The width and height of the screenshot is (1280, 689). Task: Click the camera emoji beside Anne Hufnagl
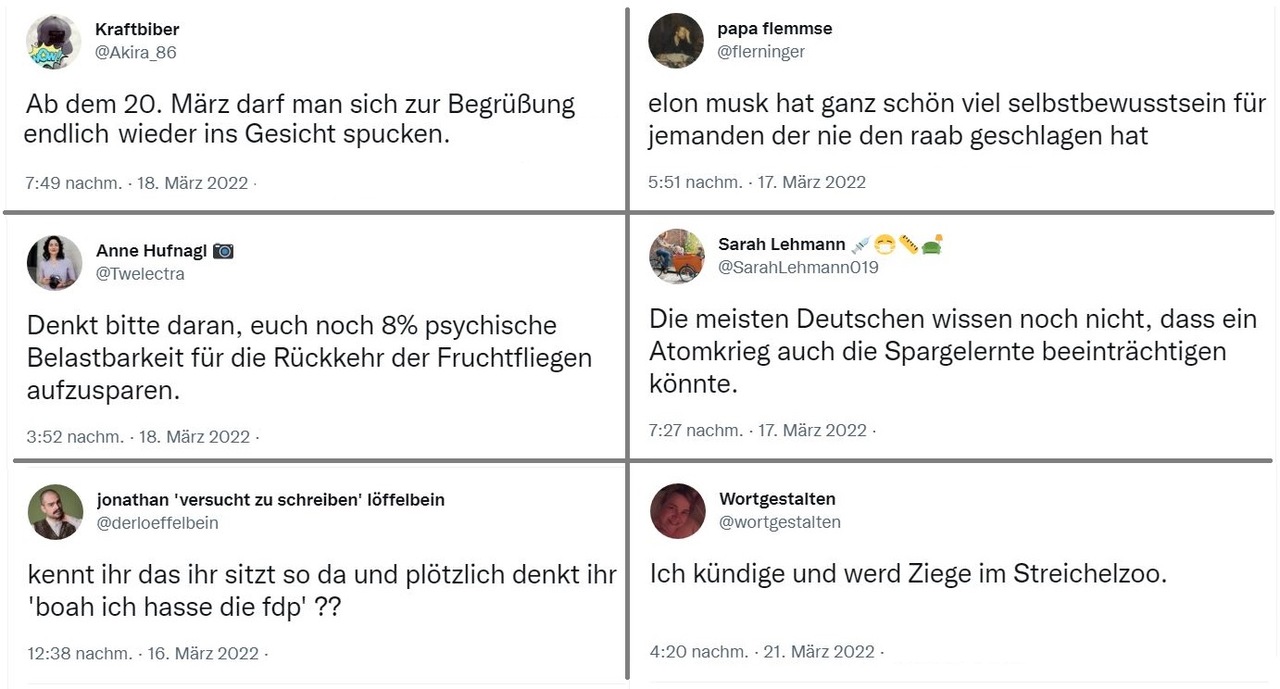[223, 251]
